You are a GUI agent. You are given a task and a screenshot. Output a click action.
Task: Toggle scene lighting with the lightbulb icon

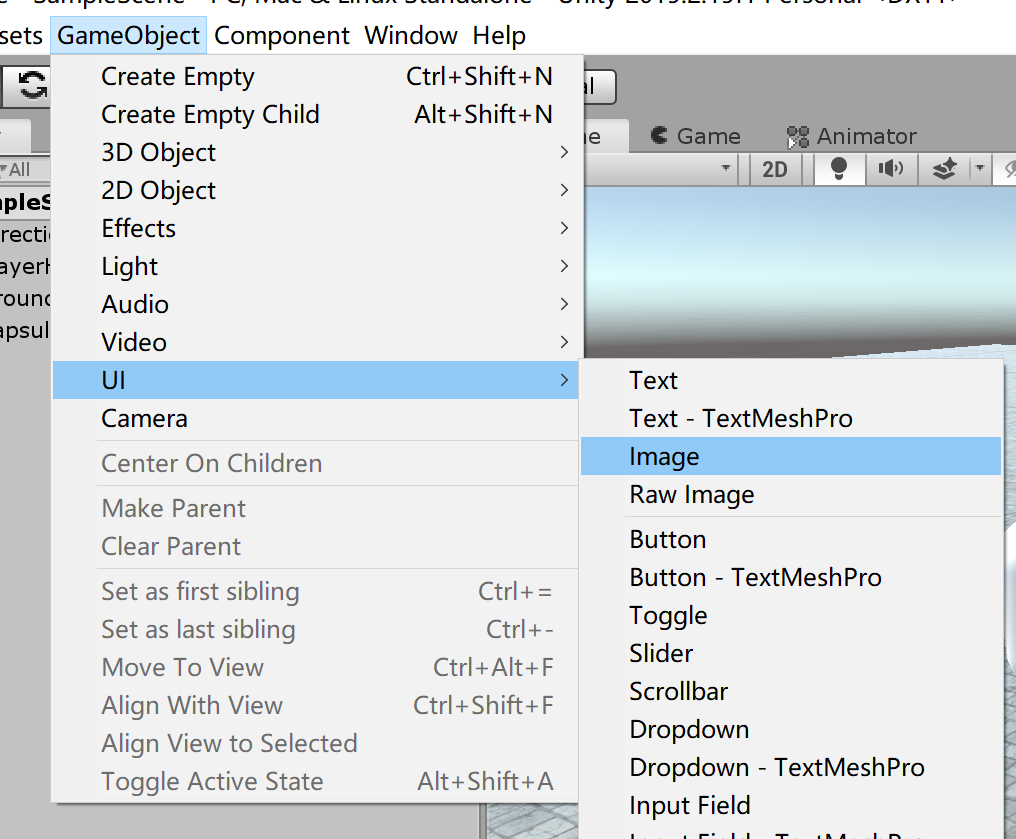pos(840,169)
